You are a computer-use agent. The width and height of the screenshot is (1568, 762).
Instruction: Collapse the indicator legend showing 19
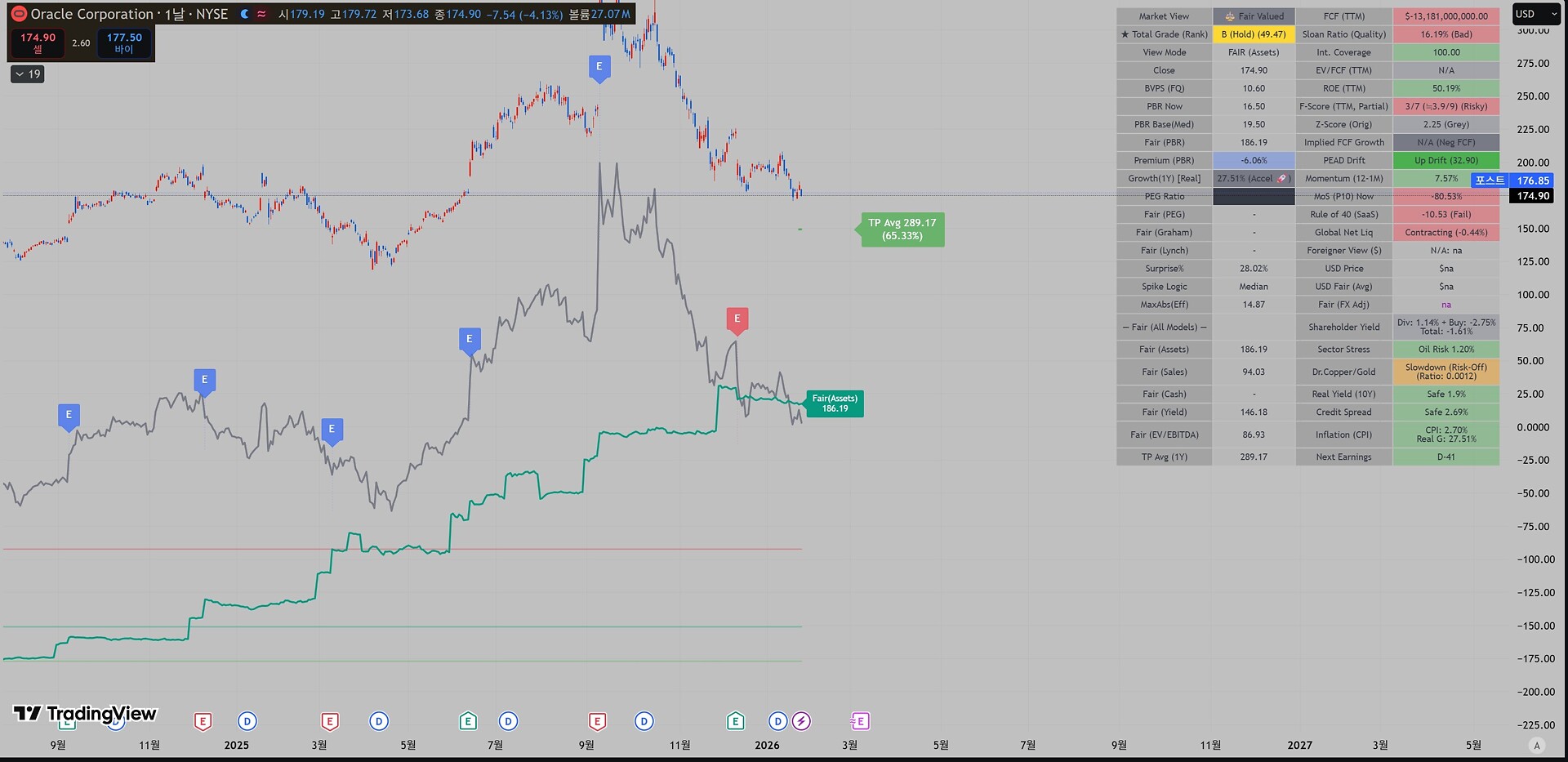[28, 74]
